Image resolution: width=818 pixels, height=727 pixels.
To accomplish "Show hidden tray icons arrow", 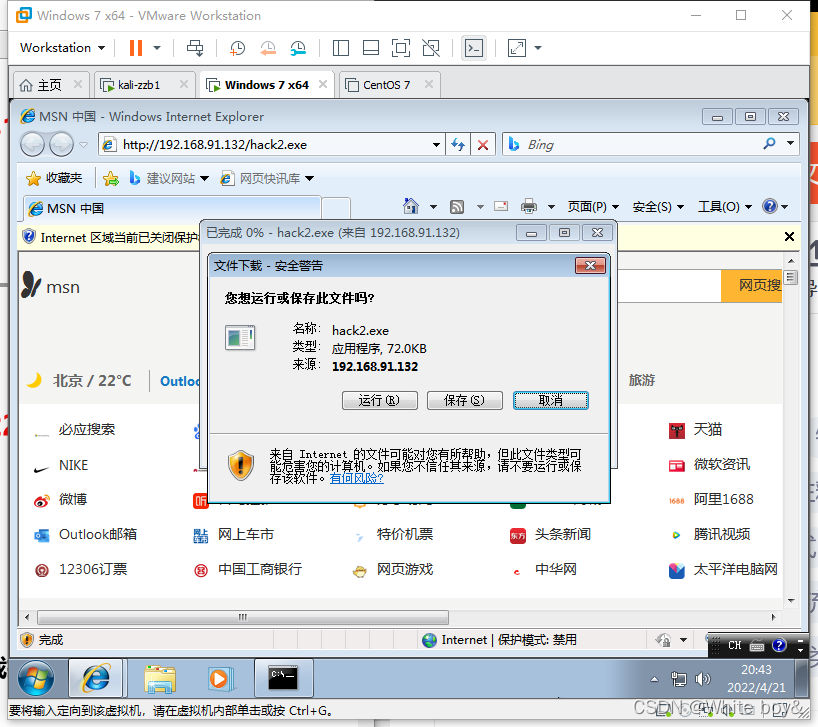I will pyautogui.click(x=654, y=678).
